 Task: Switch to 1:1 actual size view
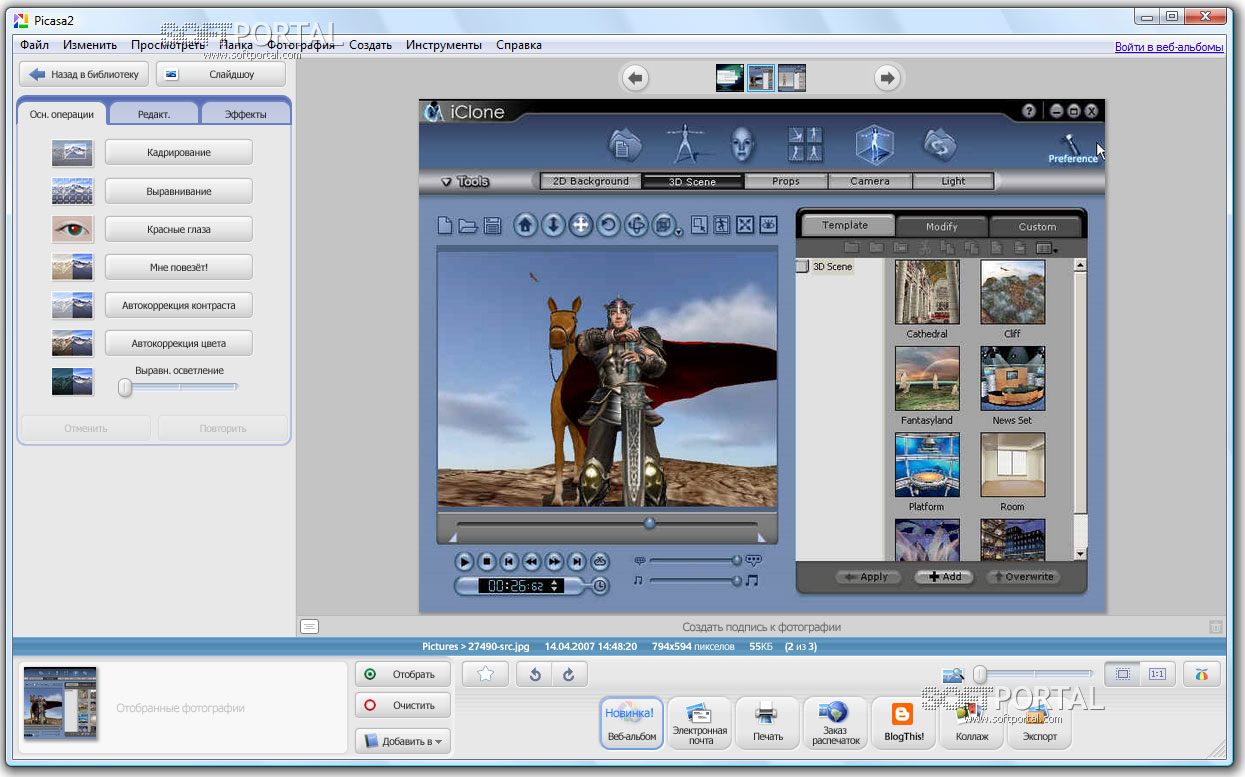tap(1157, 674)
